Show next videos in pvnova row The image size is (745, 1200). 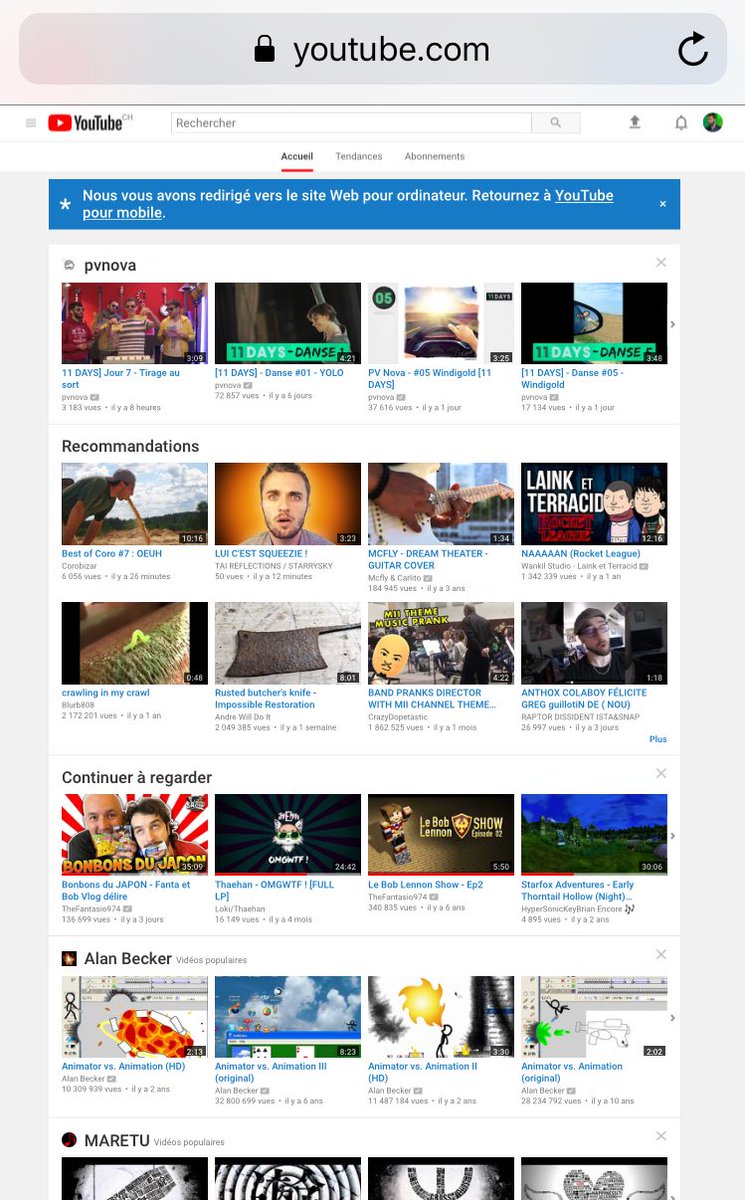click(673, 324)
